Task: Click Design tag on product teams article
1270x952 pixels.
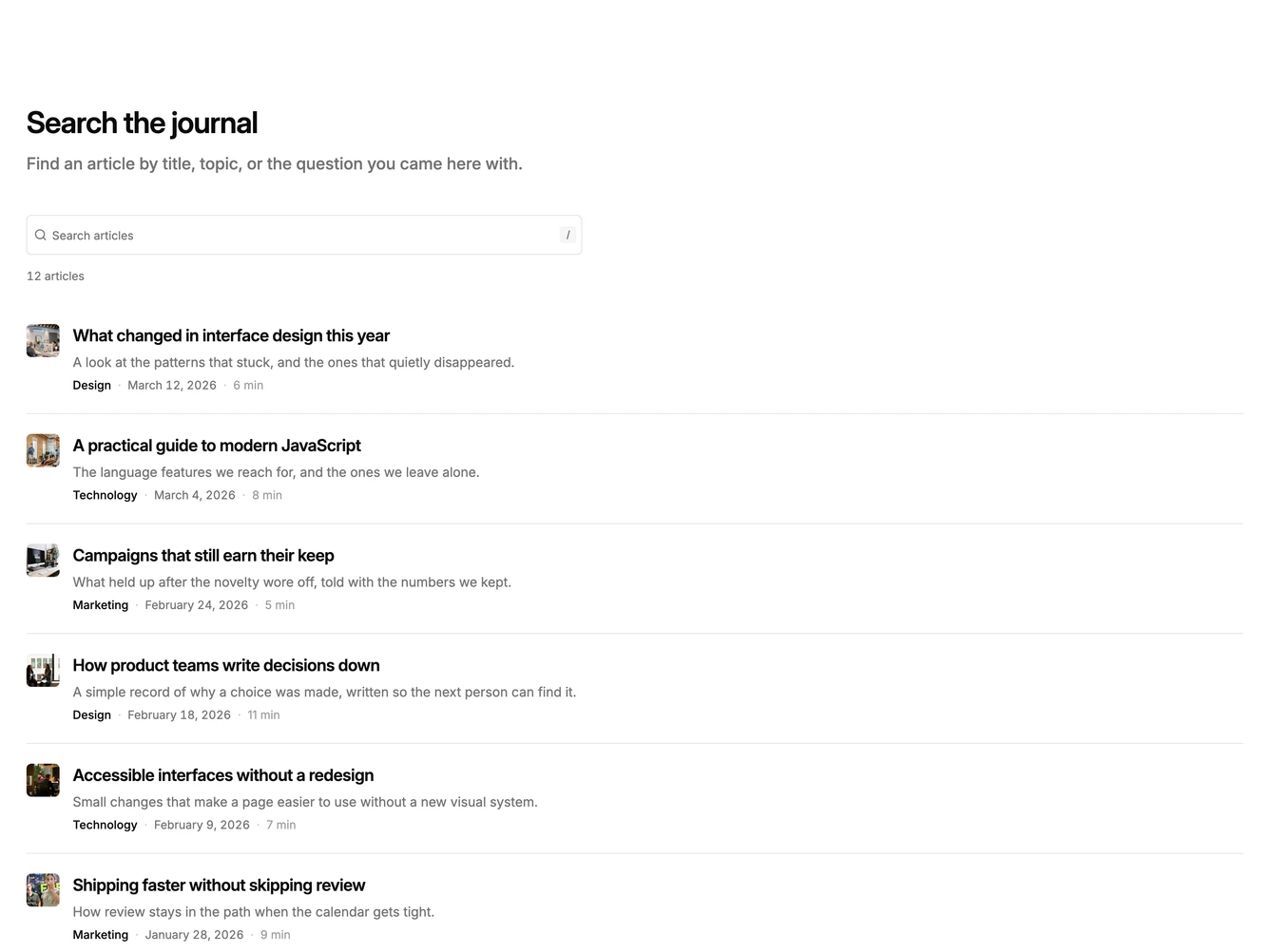Action: (x=92, y=714)
